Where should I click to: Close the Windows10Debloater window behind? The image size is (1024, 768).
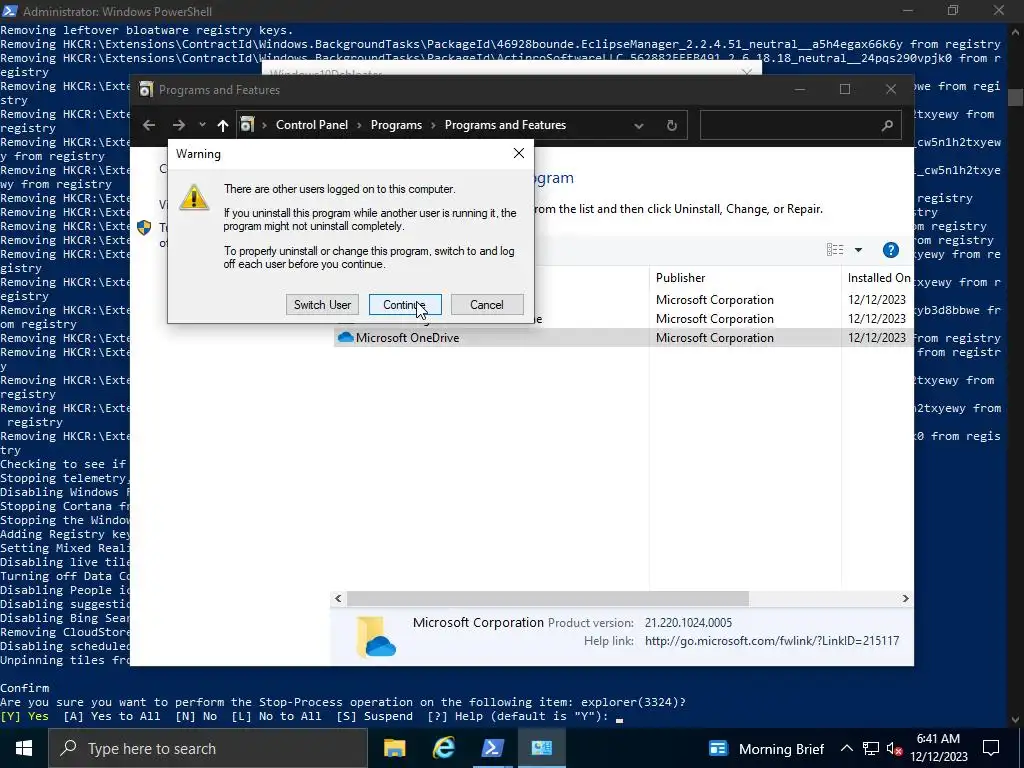click(x=747, y=71)
